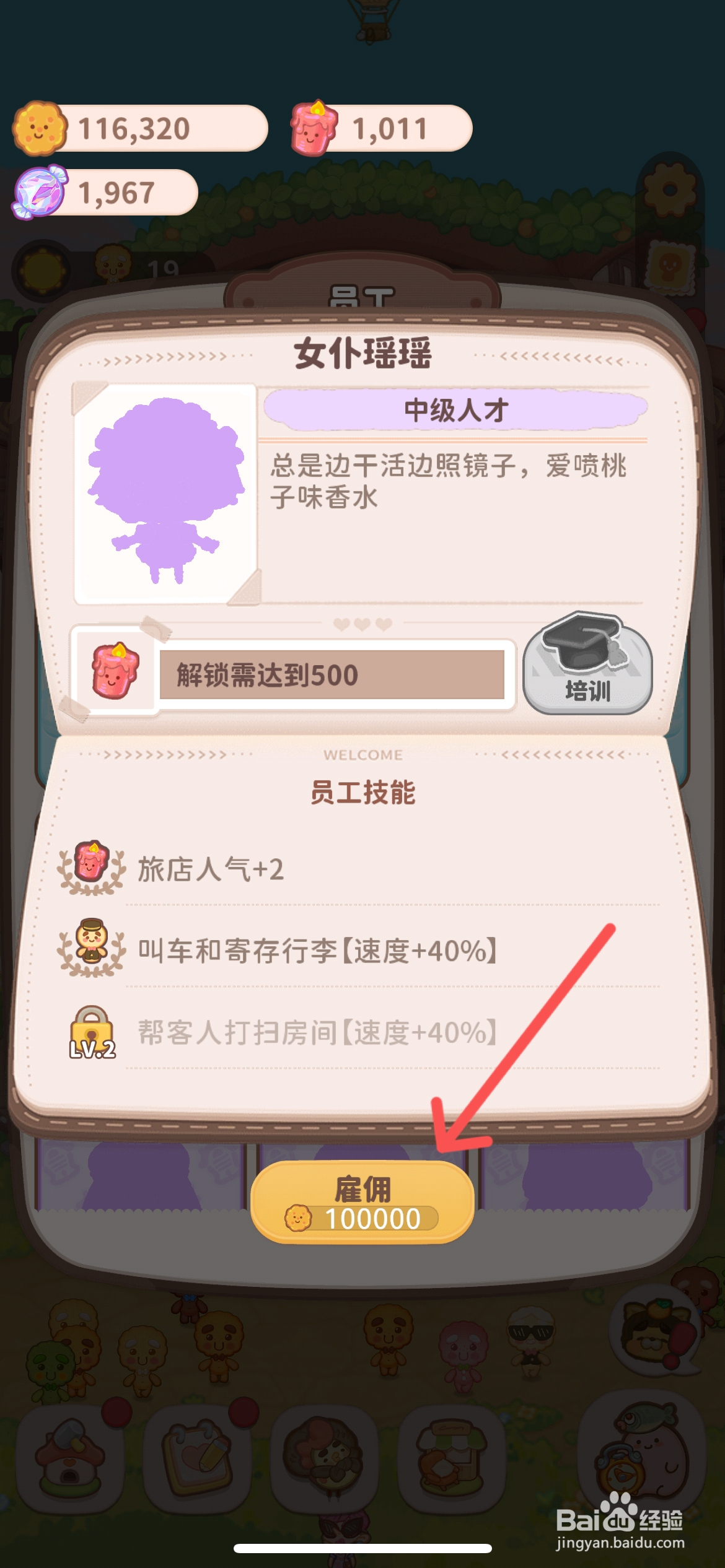Tap the LV.2 locked skill padlock
Screen dimensions: 725x1568
[92, 1032]
